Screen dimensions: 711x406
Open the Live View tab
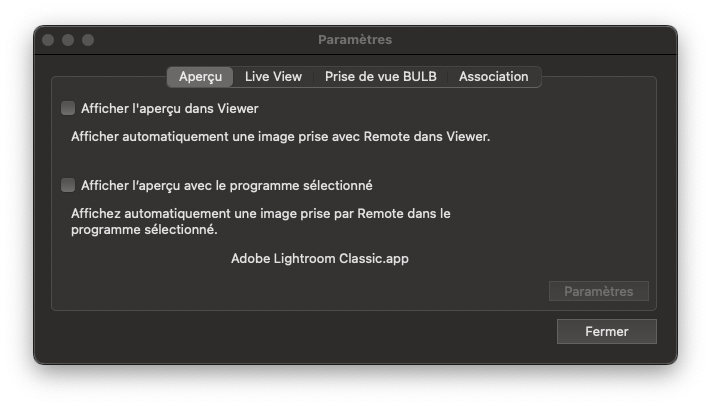tap(273, 77)
